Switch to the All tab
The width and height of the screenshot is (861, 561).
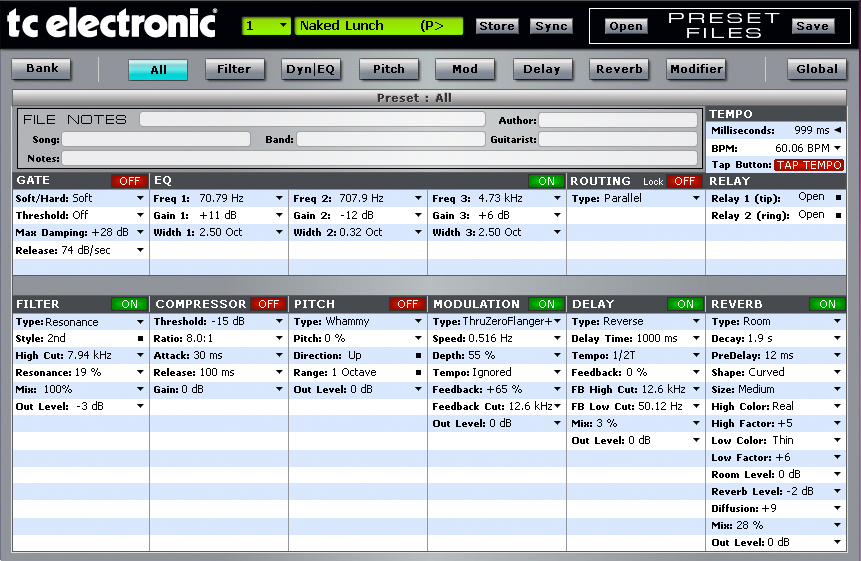[x=158, y=70]
